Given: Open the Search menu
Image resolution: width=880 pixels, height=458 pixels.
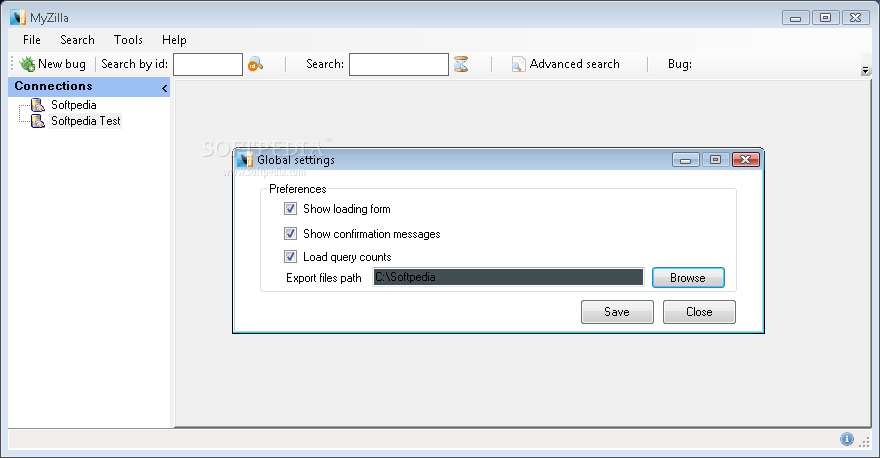Looking at the screenshot, I should [77, 40].
